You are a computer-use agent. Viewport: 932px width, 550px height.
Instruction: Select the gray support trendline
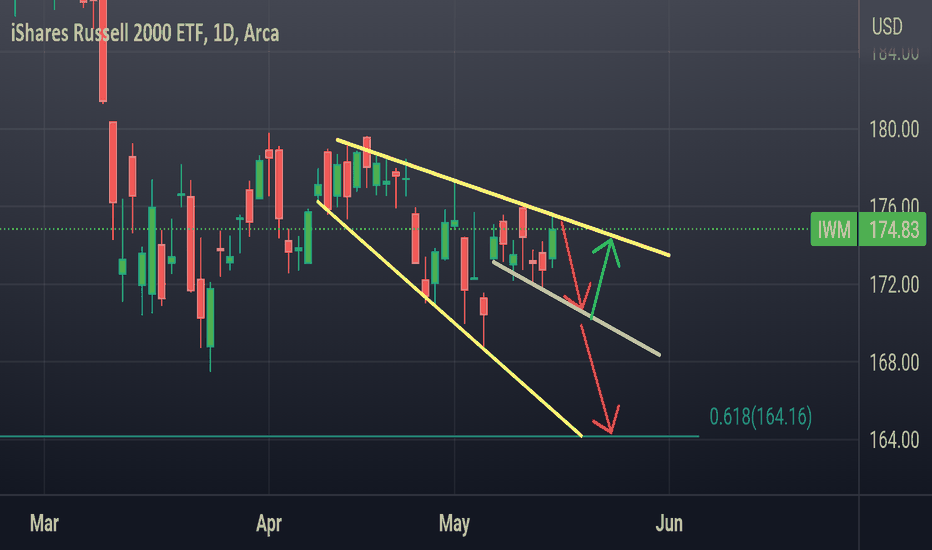pos(577,309)
